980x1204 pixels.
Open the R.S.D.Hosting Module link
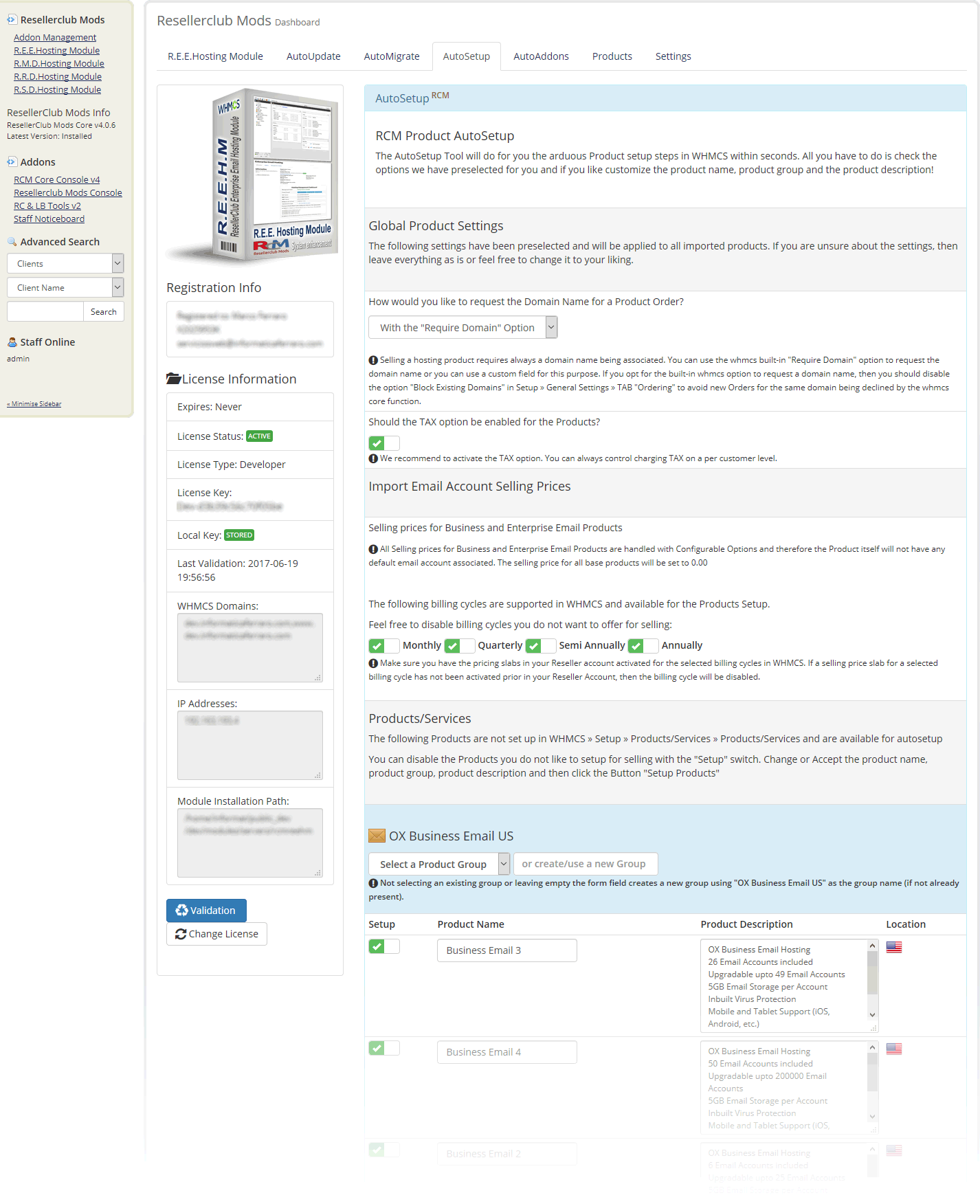click(57, 89)
